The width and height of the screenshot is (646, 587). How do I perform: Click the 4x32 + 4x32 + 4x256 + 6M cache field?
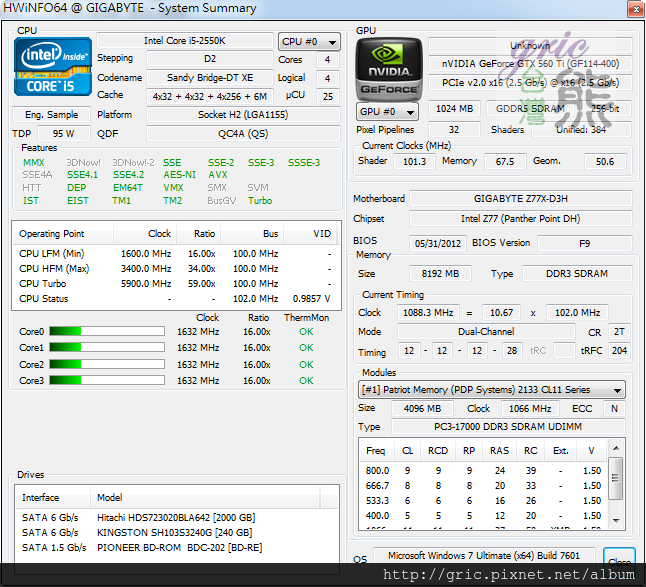pos(210,96)
